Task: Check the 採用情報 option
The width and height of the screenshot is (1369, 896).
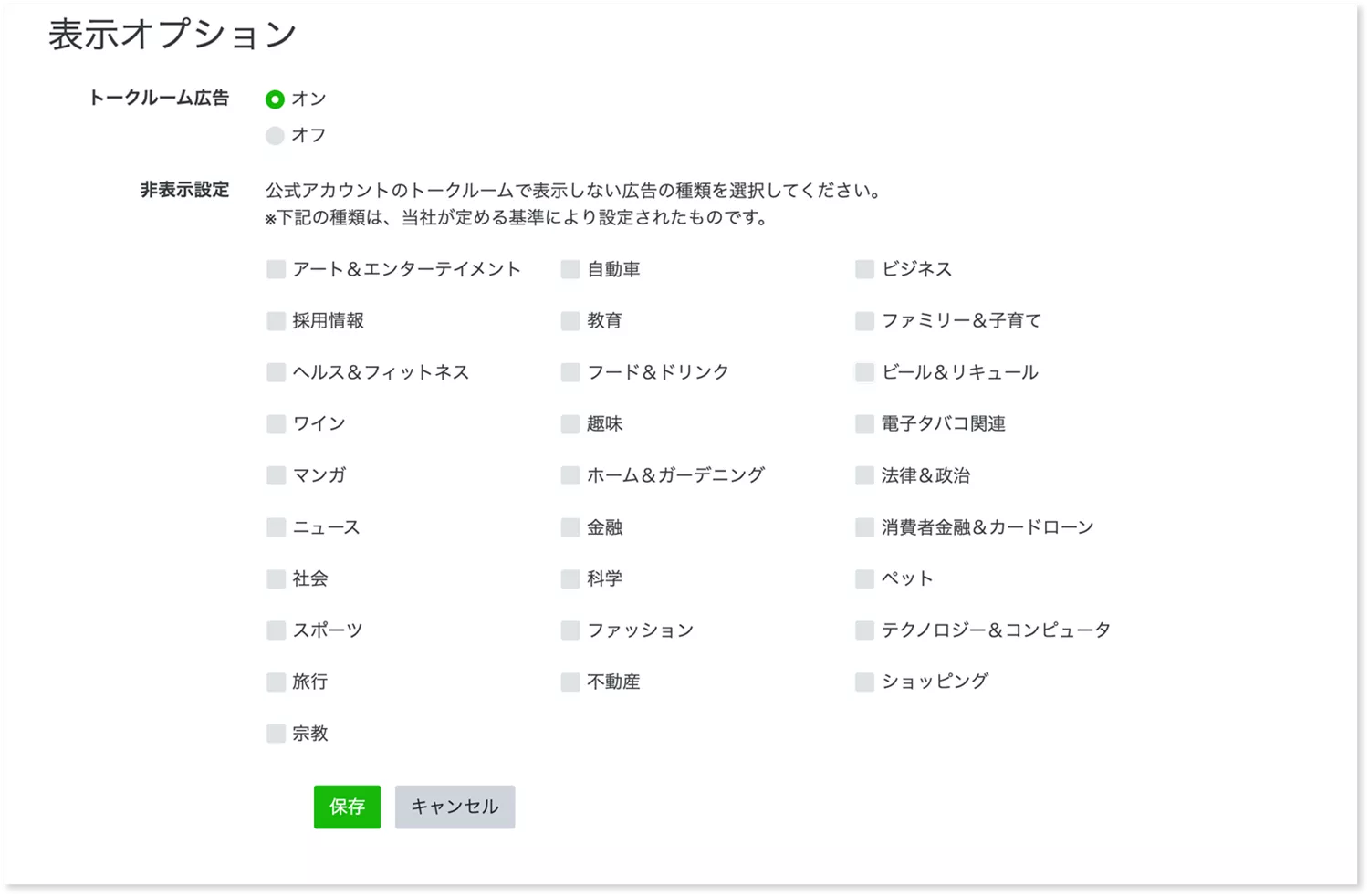Action: (276, 321)
